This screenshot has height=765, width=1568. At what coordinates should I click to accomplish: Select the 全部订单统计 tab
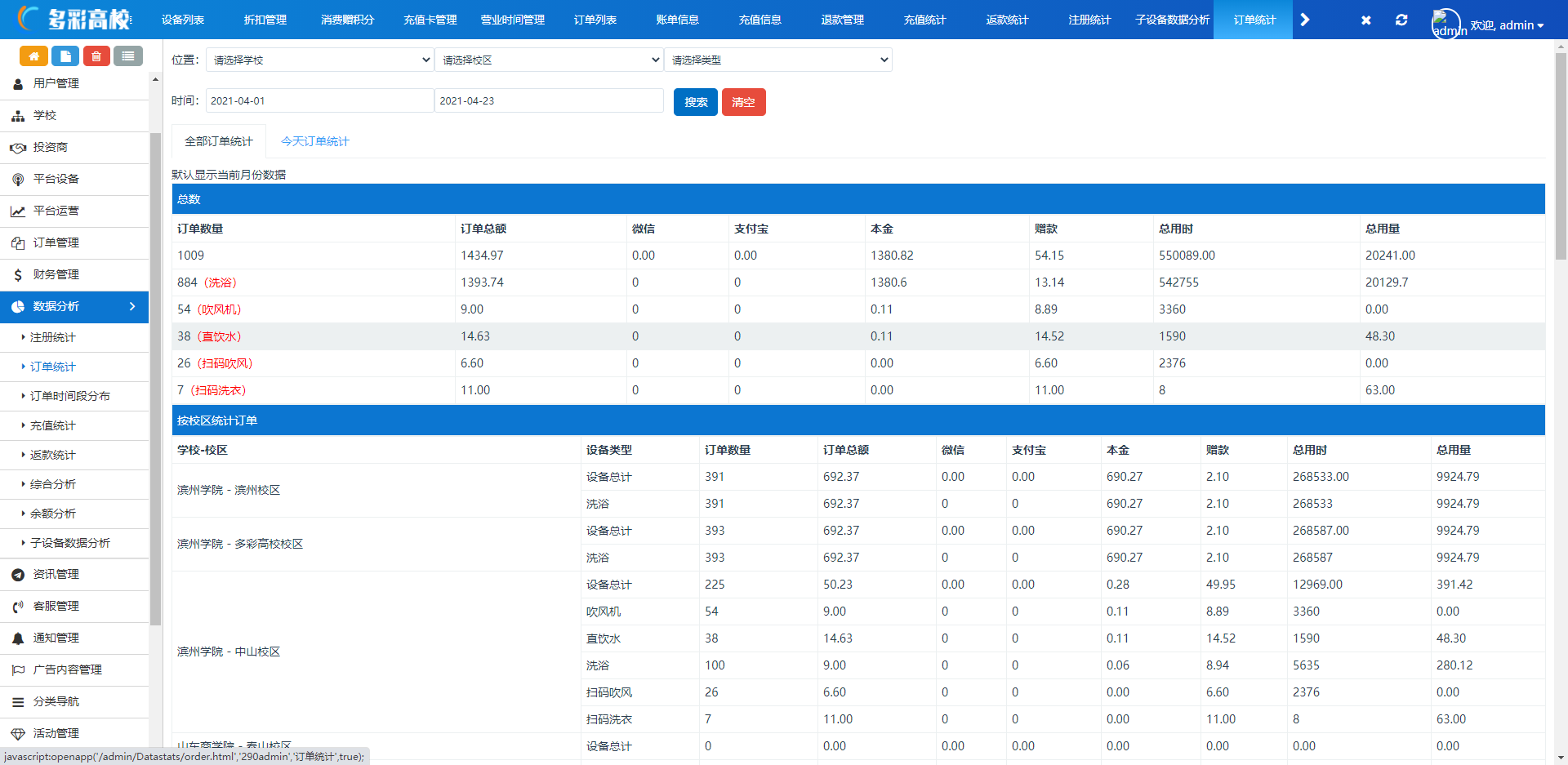(x=219, y=141)
